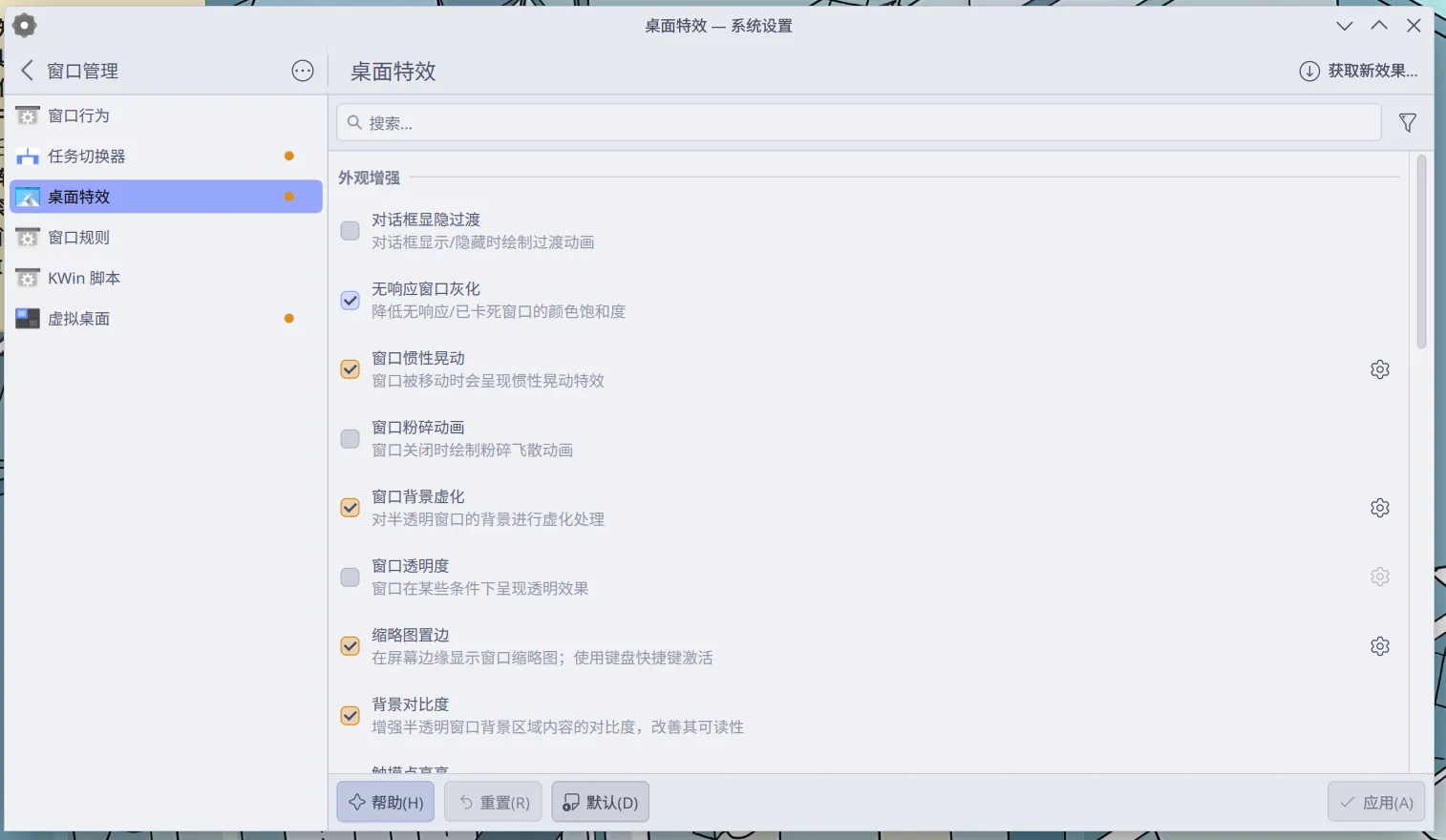Uncheck the 无响应窗口灰化 checkbox
Image resolution: width=1446 pixels, height=840 pixels.
pyautogui.click(x=351, y=301)
